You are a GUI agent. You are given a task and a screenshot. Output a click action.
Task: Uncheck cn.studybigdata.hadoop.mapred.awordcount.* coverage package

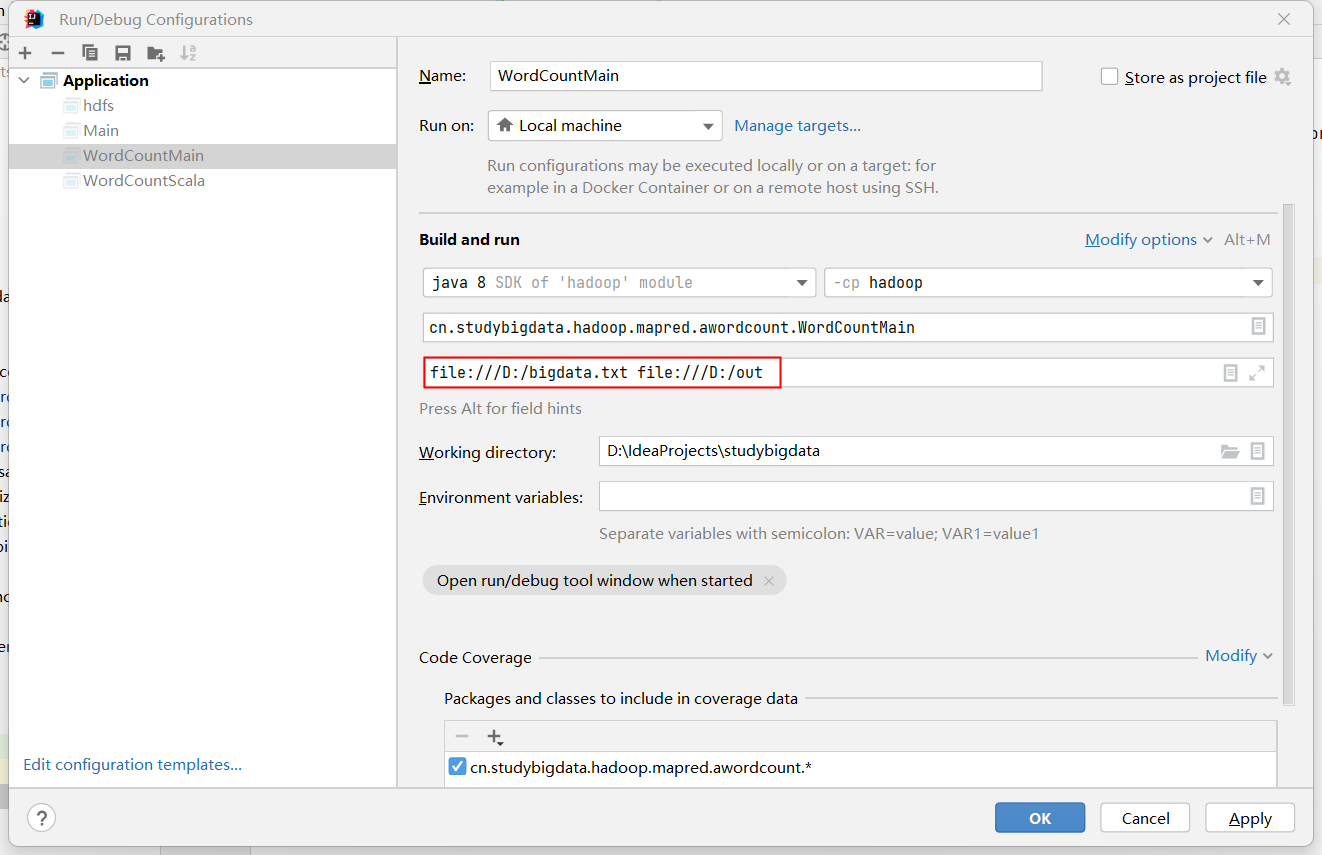pyautogui.click(x=457, y=767)
